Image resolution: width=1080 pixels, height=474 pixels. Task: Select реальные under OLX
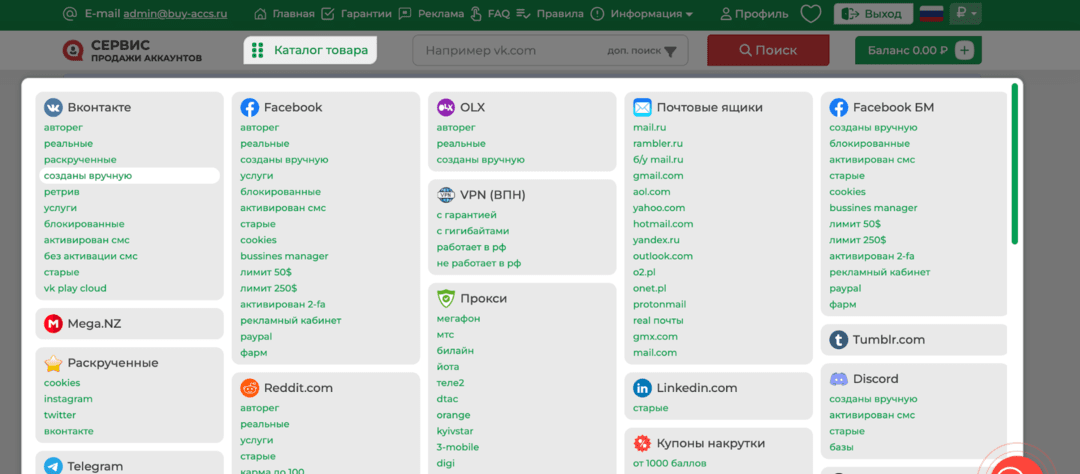coord(461,143)
